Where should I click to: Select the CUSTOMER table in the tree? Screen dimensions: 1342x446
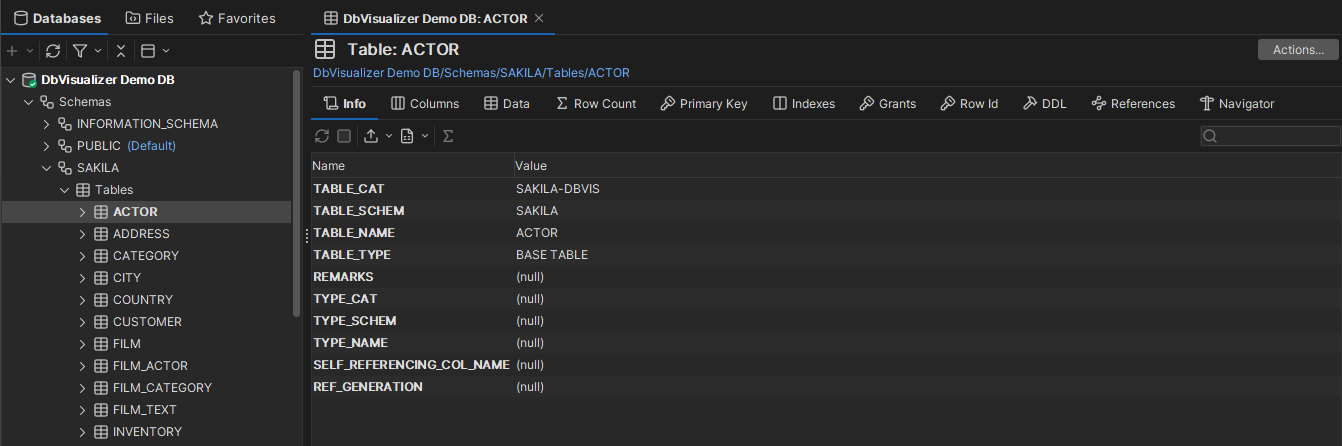point(147,322)
